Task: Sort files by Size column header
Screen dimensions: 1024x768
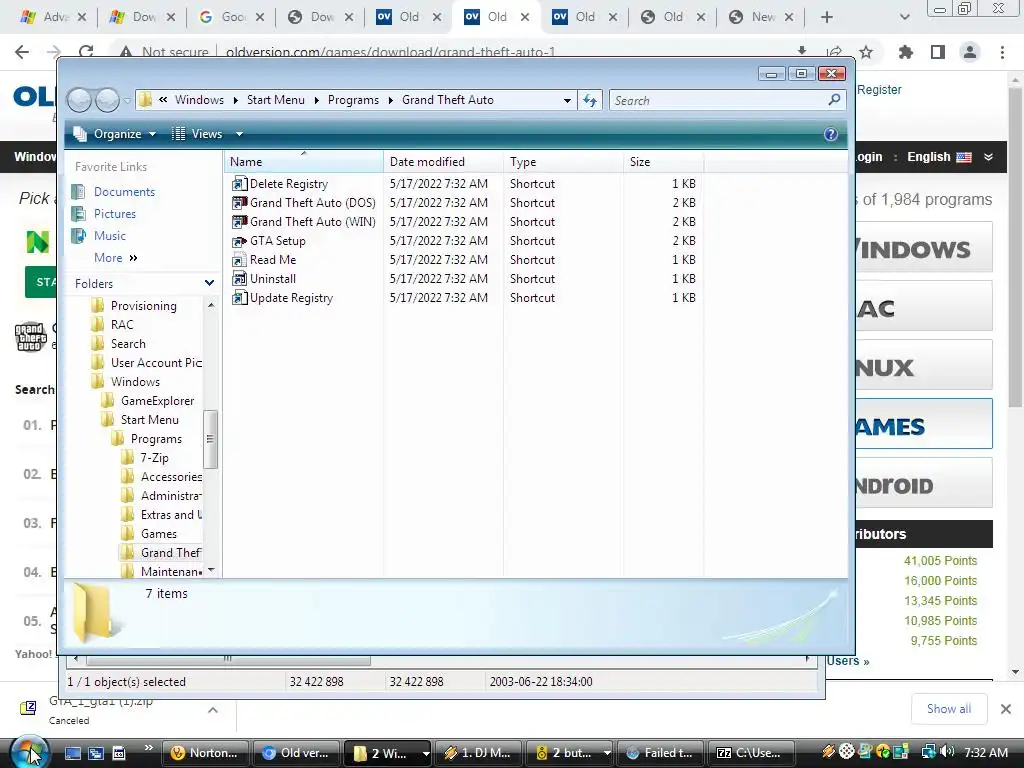Action: coord(664,162)
